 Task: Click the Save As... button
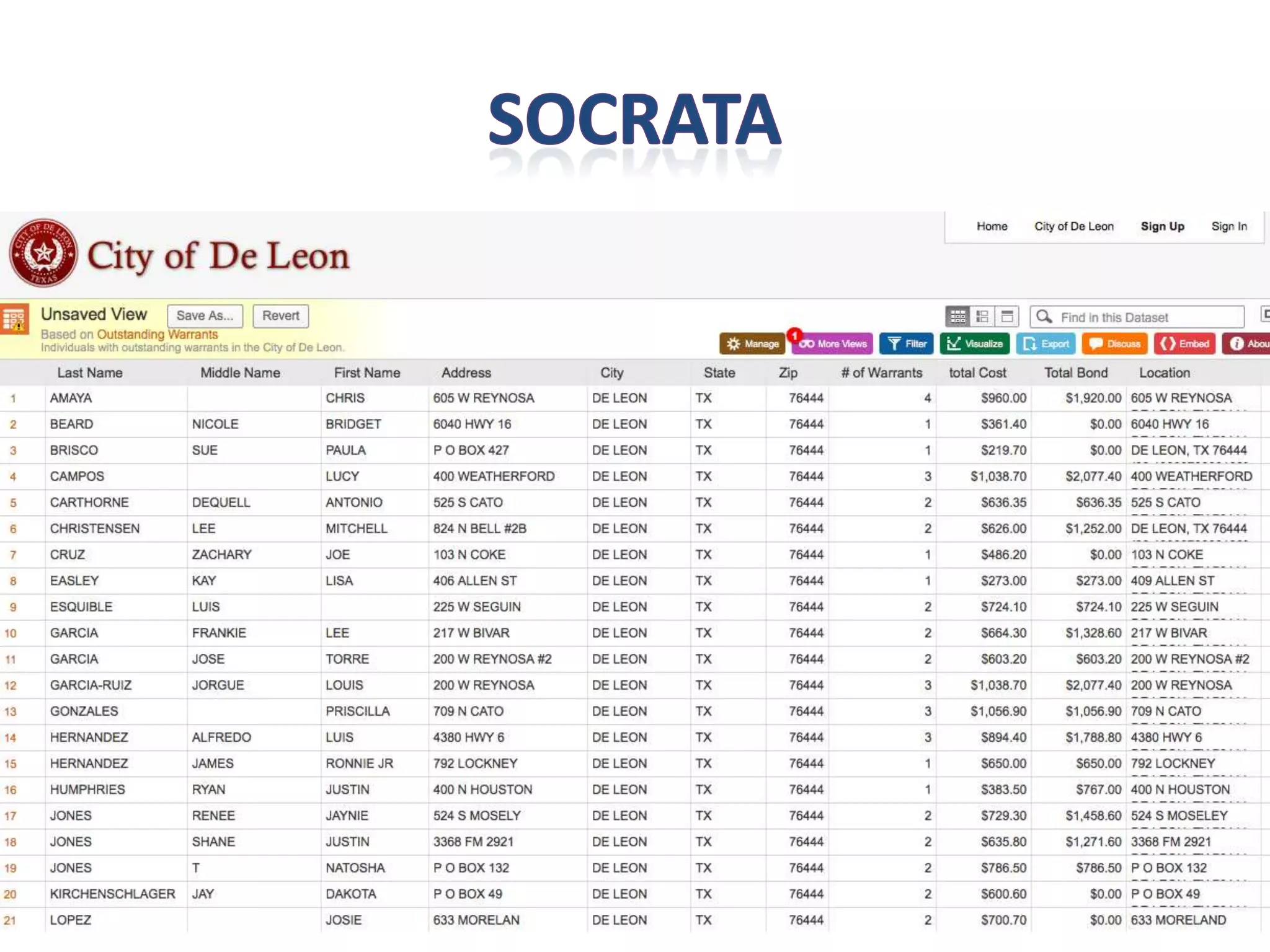[205, 316]
